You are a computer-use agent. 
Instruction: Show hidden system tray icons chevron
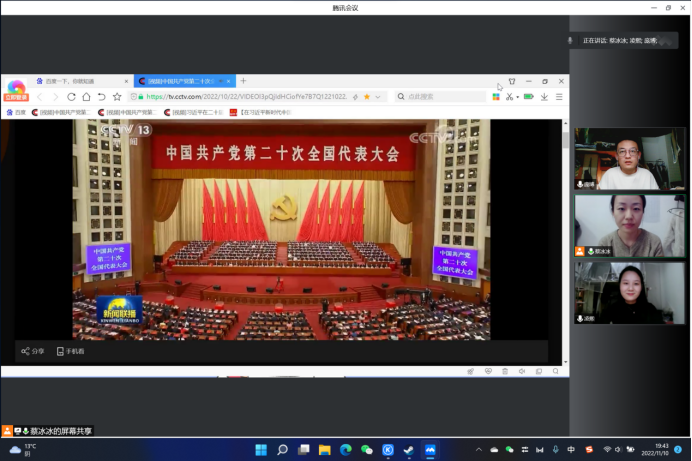coord(480,450)
